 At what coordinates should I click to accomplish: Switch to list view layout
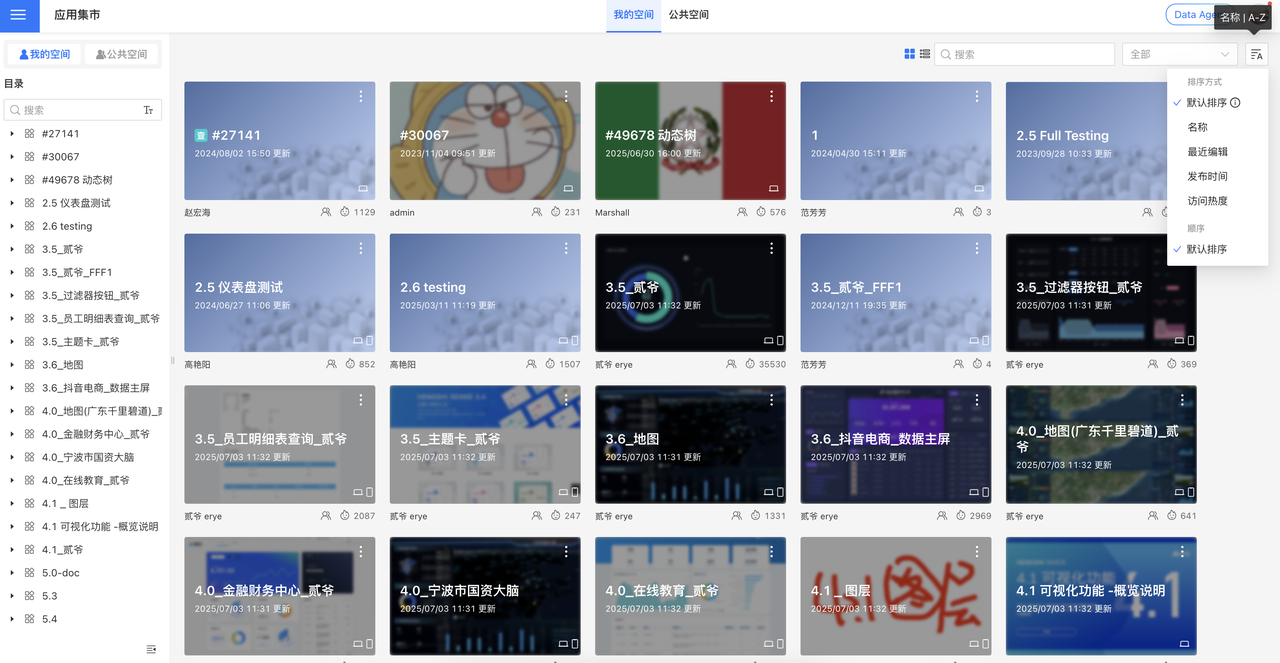pos(925,54)
